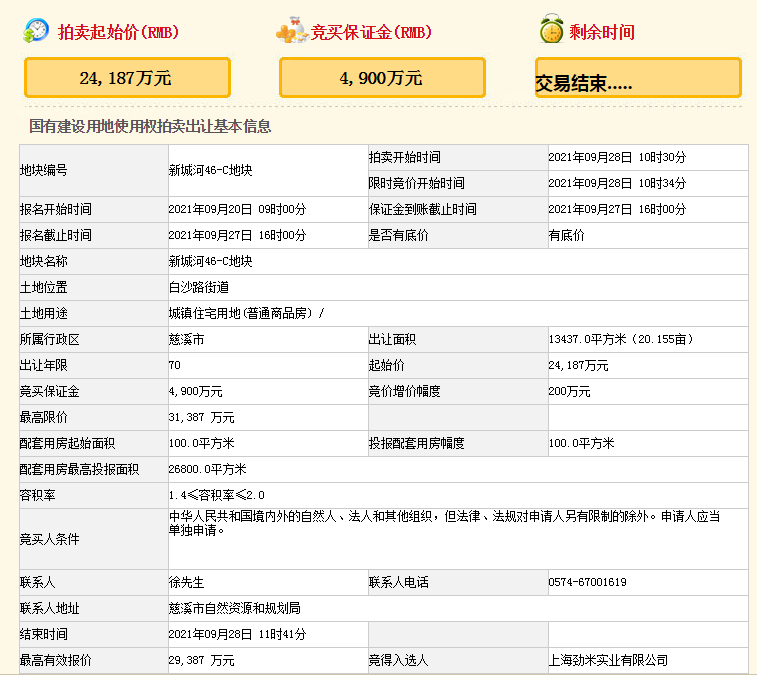Viewport: 757px width, 676px height.
Task: Click the 剩余时间 red heading
Action: click(x=602, y=32)
